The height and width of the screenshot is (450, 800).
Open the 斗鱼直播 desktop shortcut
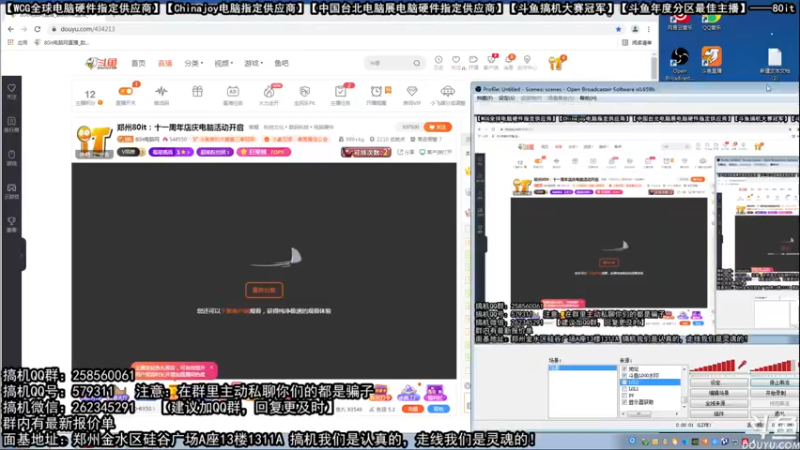click(x=711, y=60)
